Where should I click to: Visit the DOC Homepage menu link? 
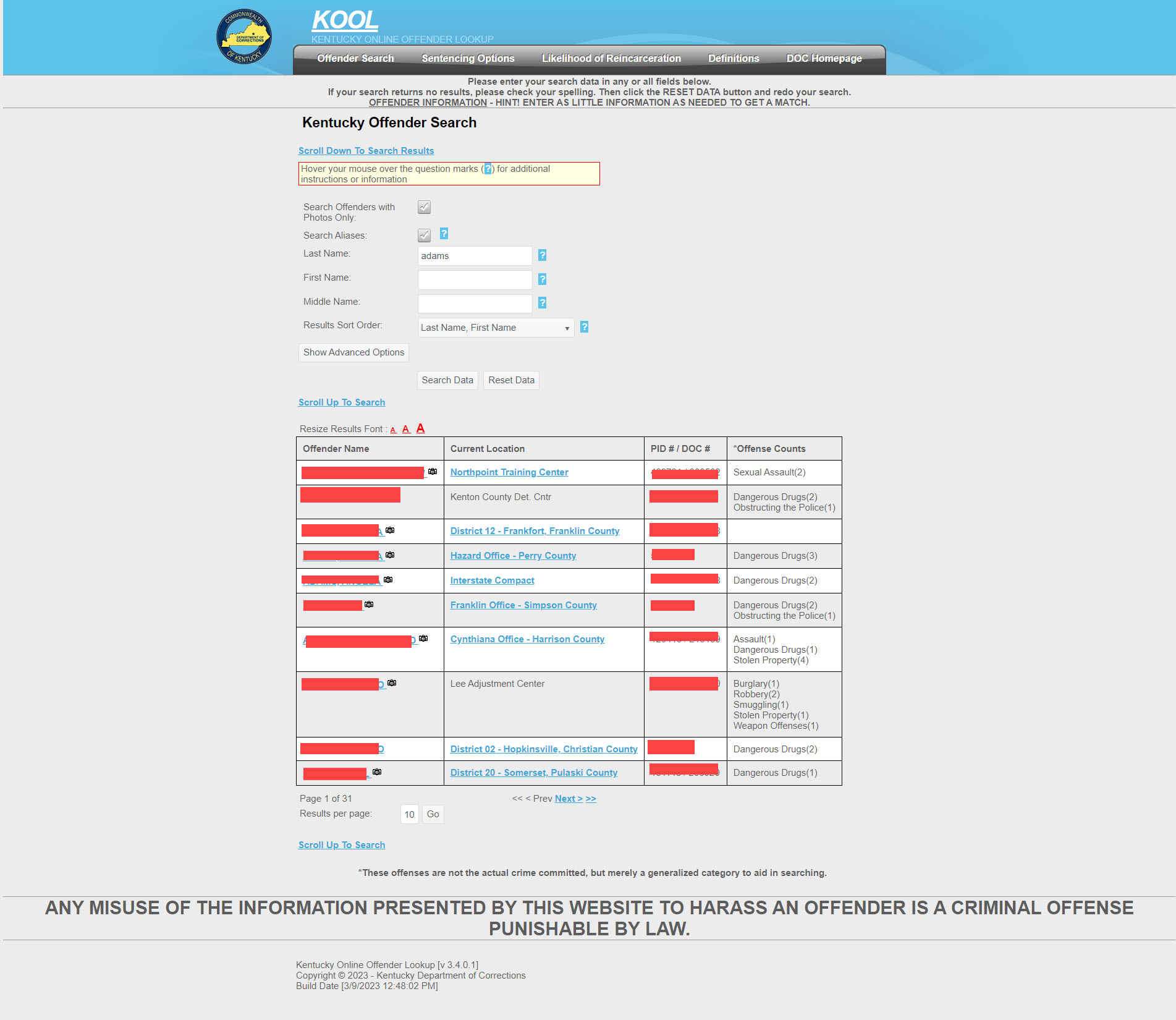(x=824, y=58)
